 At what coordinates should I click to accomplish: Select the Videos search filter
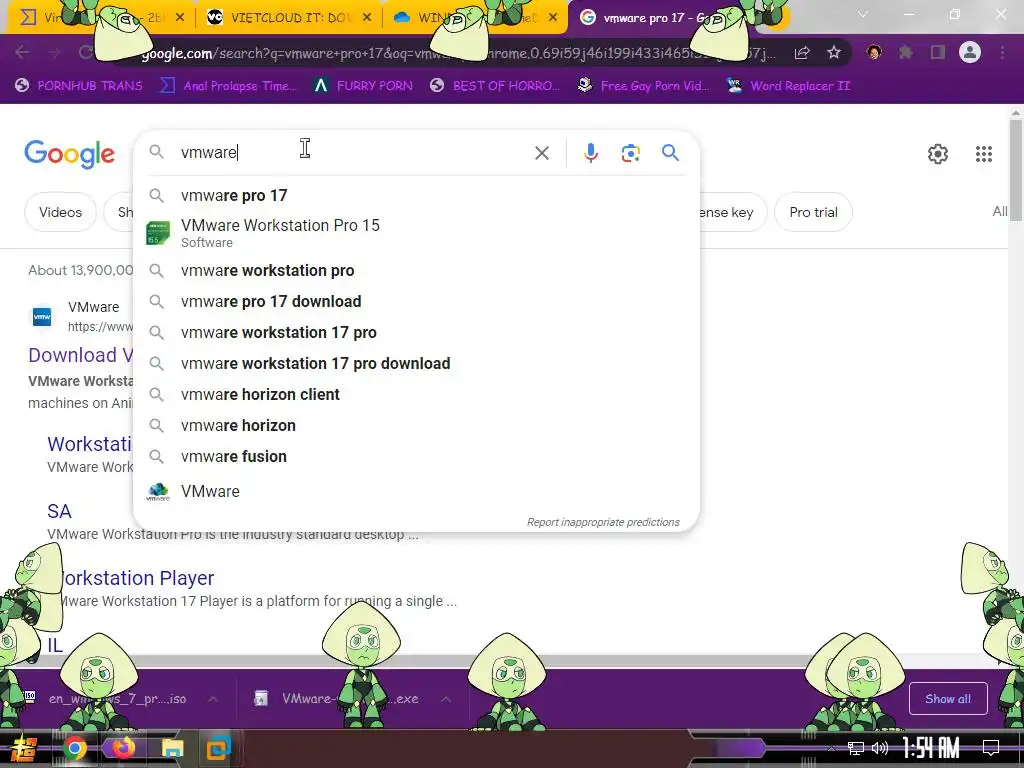tap(60, 212)
